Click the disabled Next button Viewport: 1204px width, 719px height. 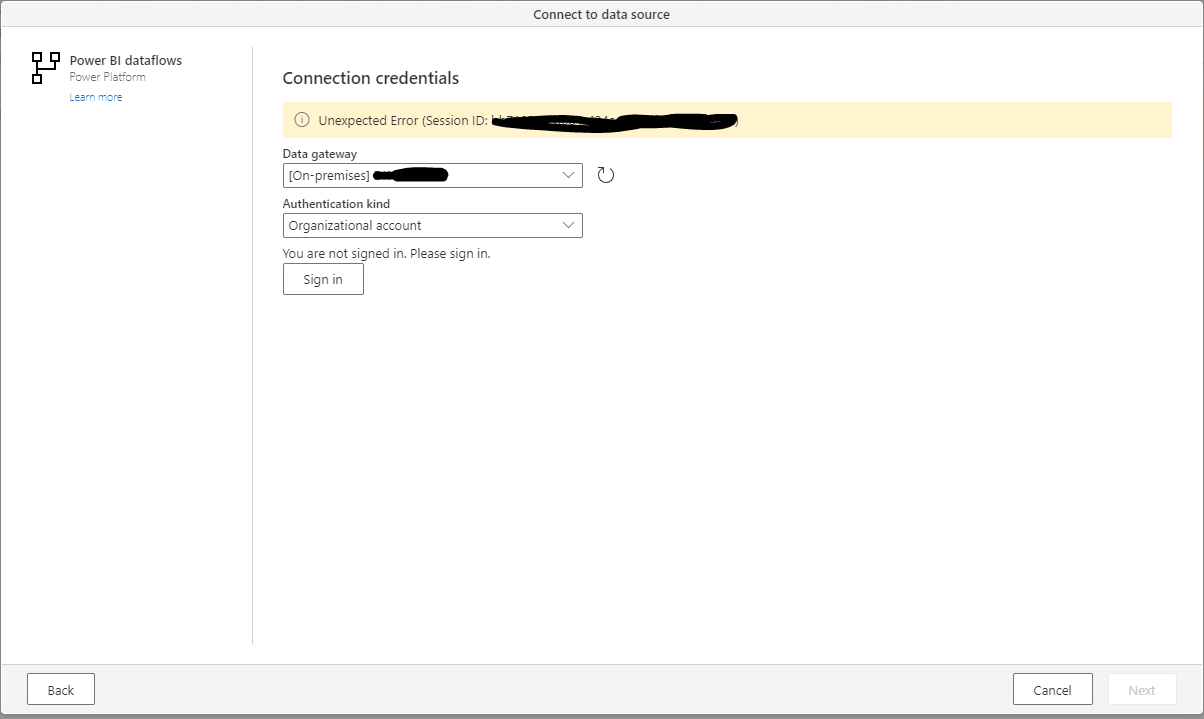[1142, 690]
